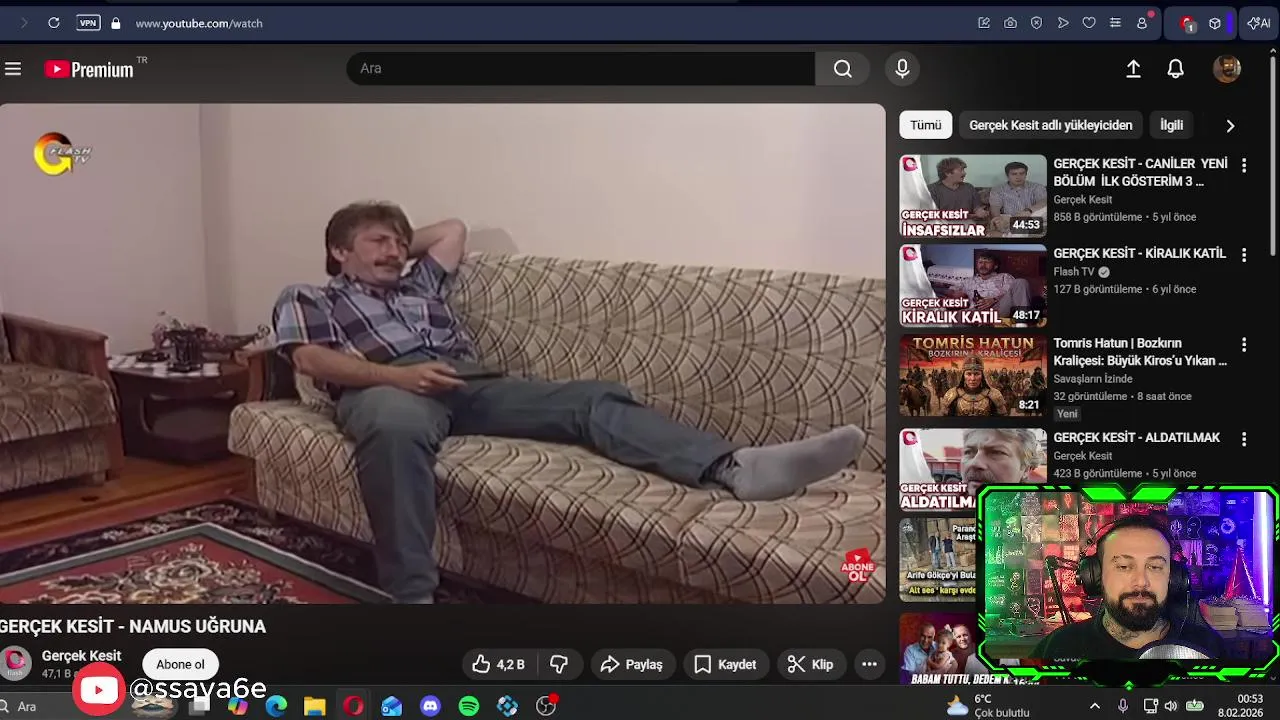Click the video player to pause
The width and height of the screenshot is (1280, 720).
442,353
